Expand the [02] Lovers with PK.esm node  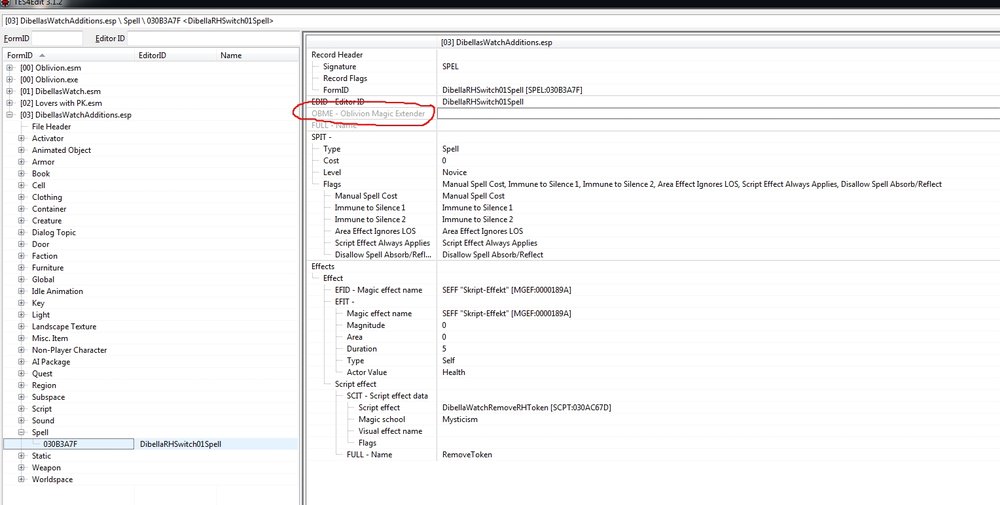pos(10,103)
